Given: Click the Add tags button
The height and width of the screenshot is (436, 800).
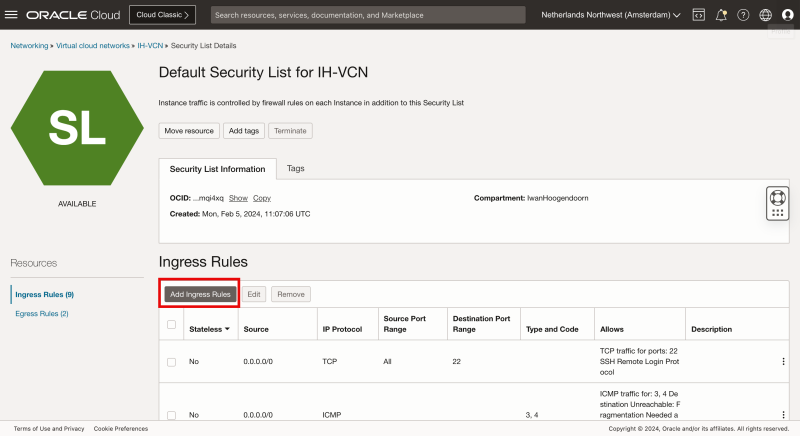Looking at the screenshot, I should [x=244, y=131].
